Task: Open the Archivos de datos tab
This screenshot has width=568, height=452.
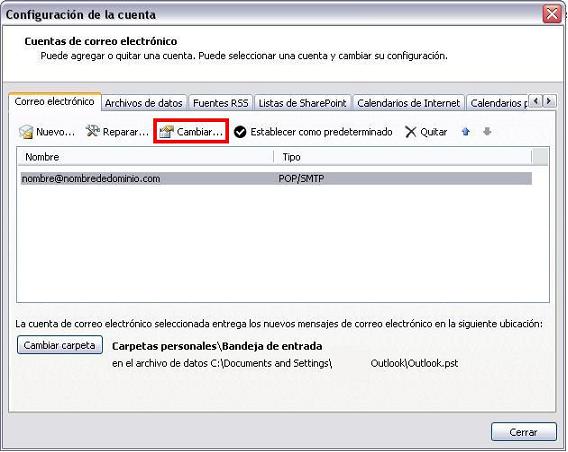Action: click(144, 103)
